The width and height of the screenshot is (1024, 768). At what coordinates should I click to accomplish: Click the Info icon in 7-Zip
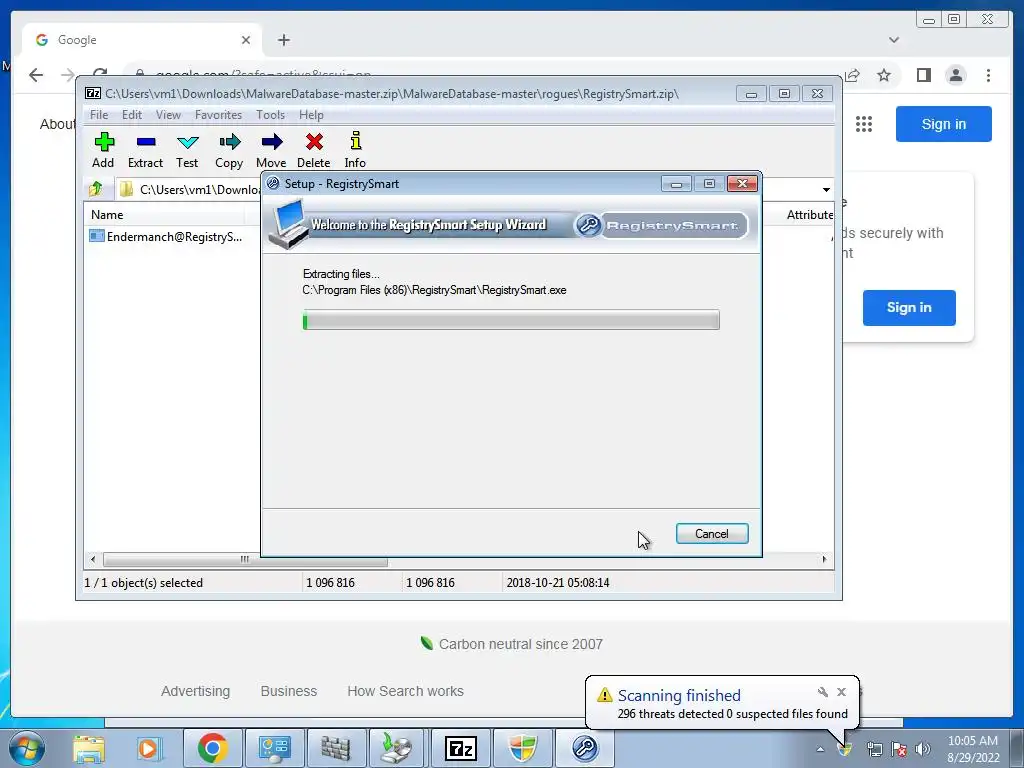[x=355, y=150]
